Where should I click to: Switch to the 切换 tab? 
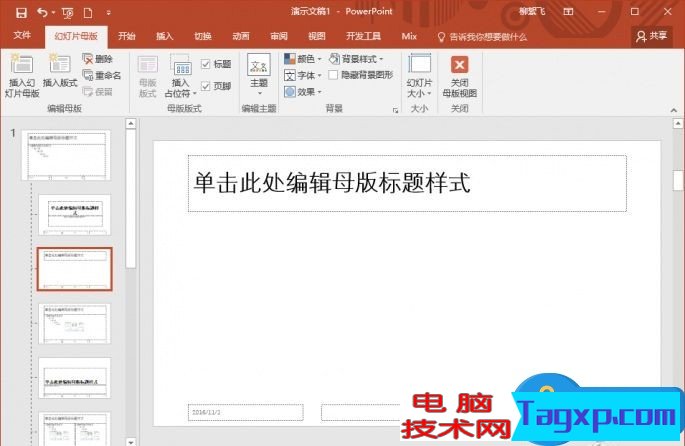pos(203,36)
